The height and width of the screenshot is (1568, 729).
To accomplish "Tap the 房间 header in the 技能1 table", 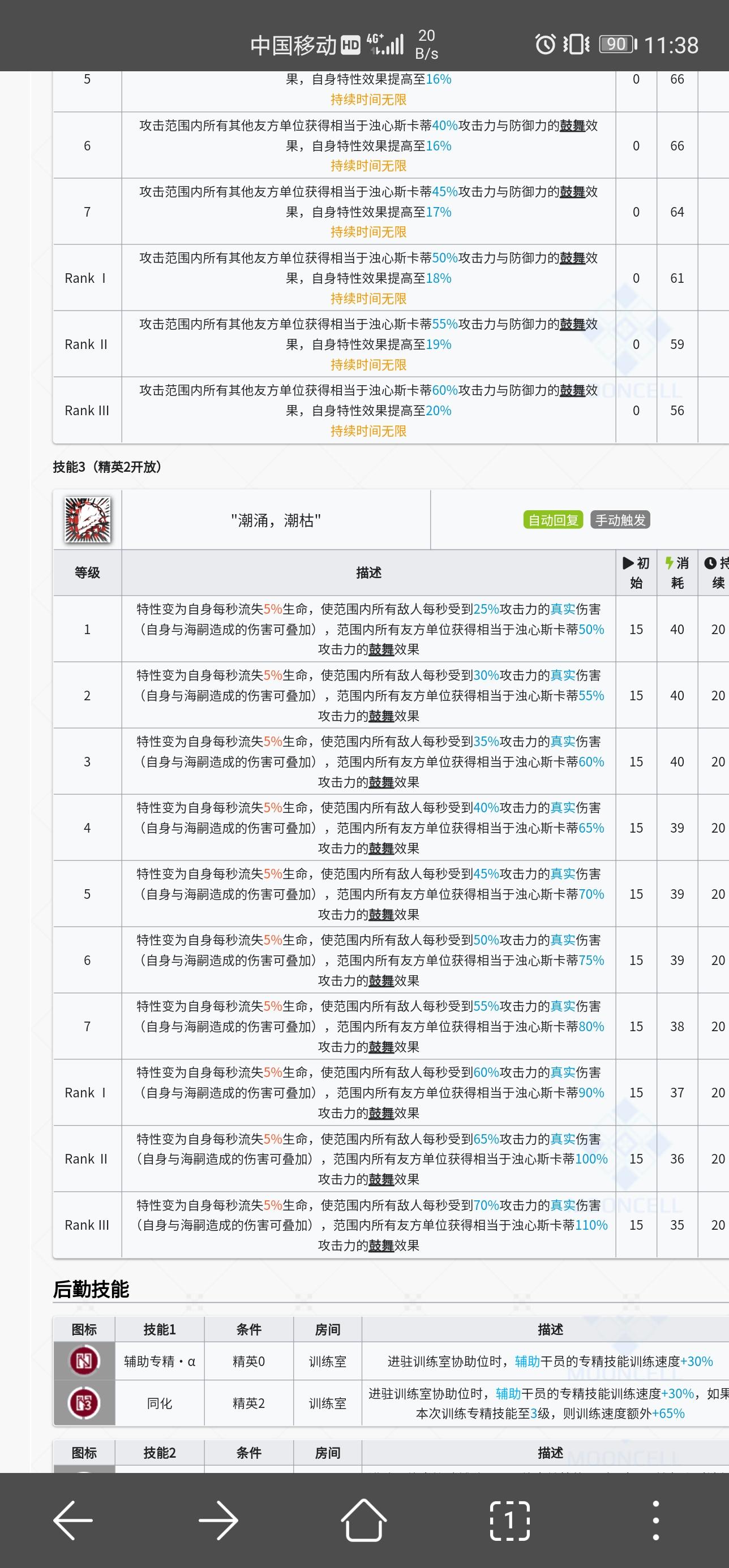I will pyautogui.click(x=328, y=1330).
